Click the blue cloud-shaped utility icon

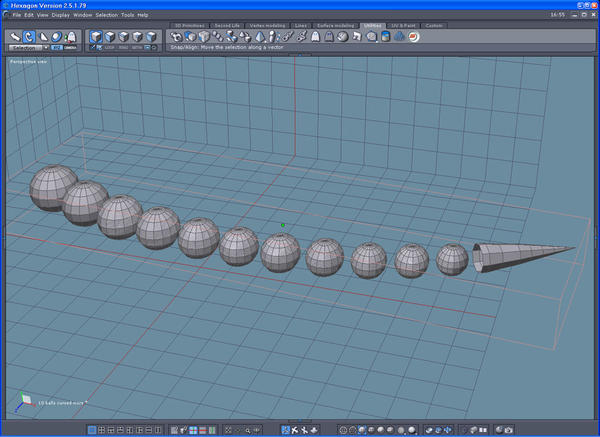pos(399,37)
